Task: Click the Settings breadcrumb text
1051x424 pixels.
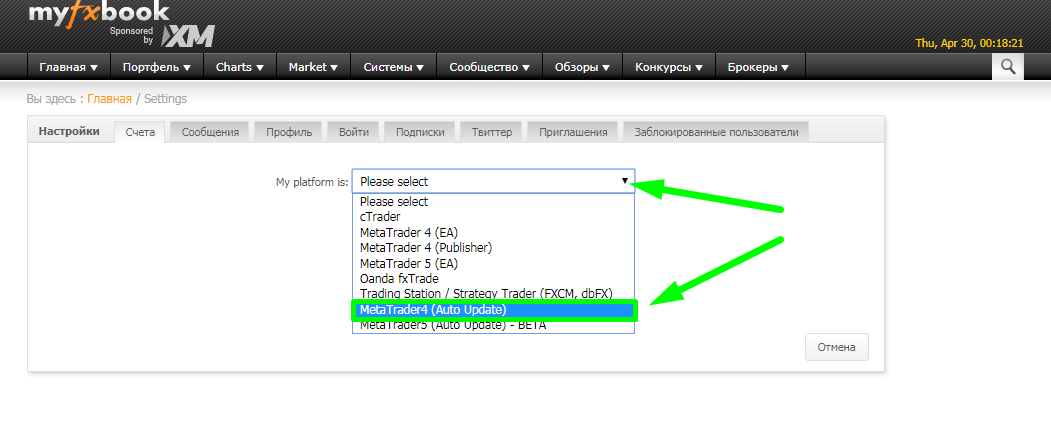Action: (166, 99)
